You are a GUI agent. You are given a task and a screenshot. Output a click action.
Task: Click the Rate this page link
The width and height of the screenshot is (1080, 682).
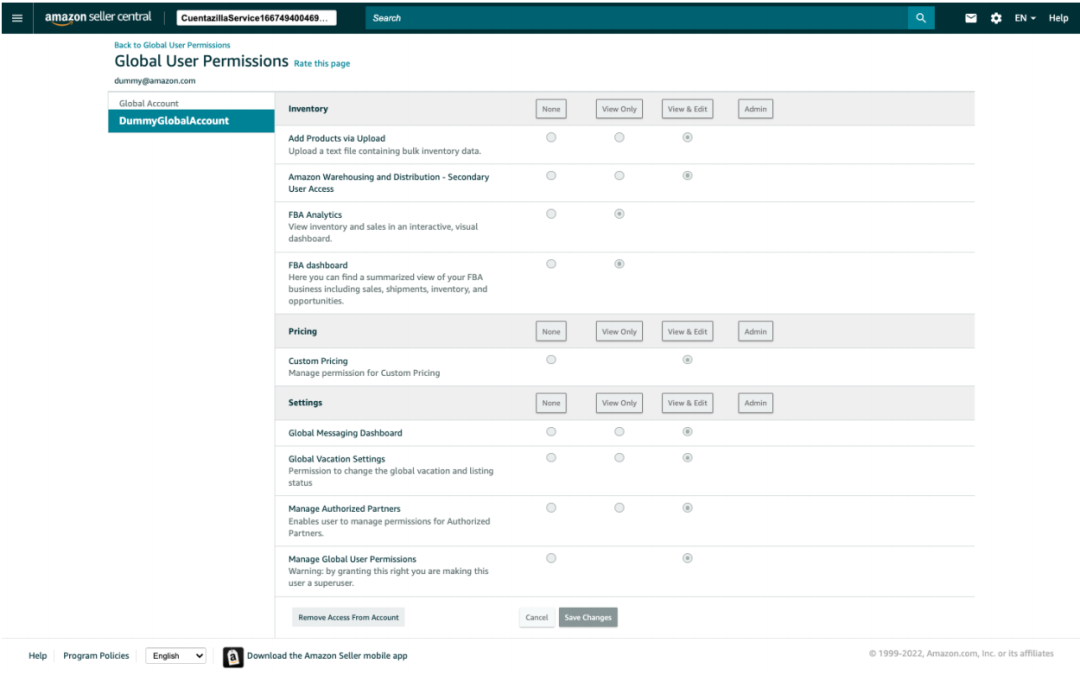pos(322,63)
